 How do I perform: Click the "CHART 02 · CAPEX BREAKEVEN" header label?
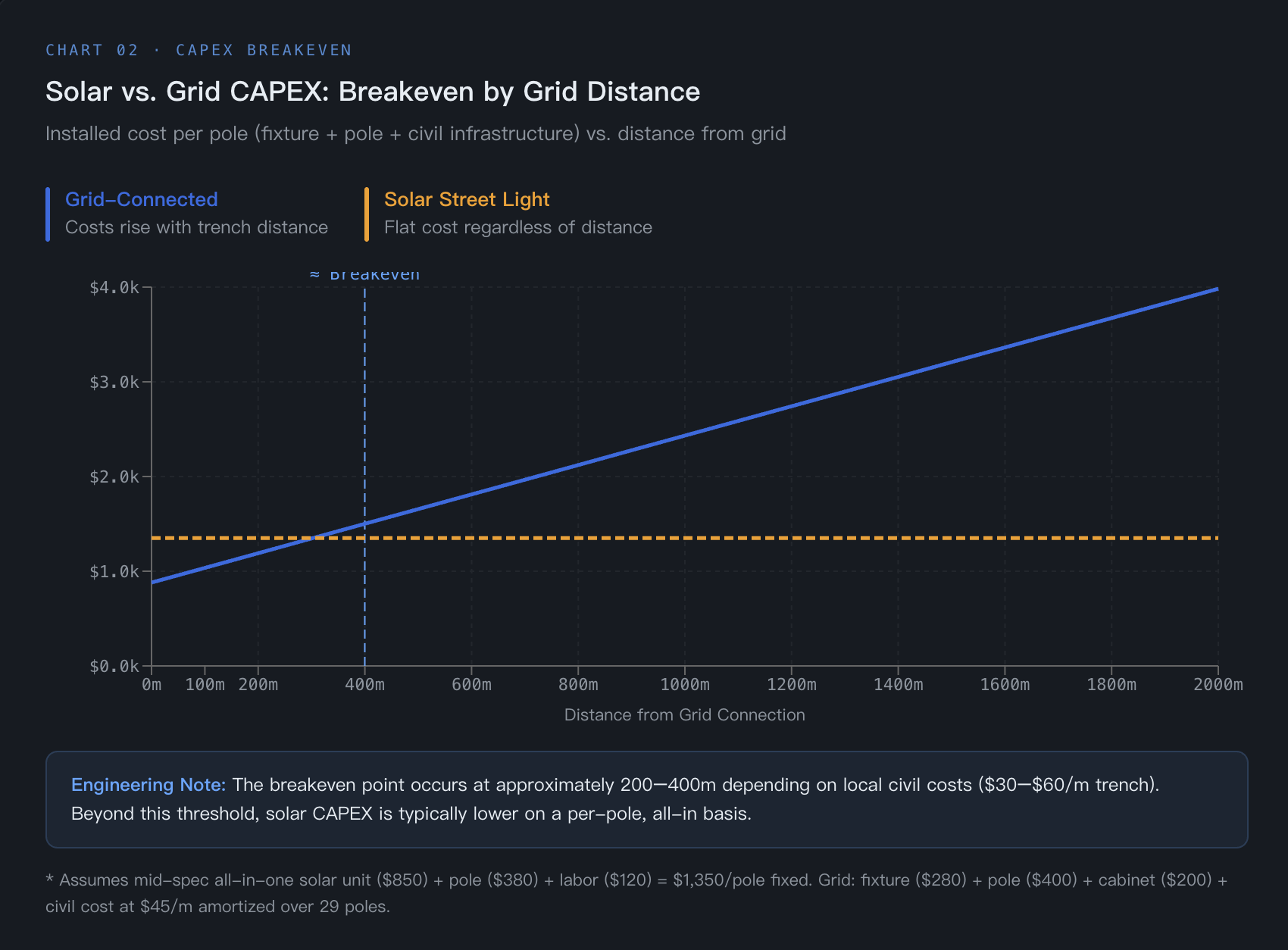coord(199,50)
